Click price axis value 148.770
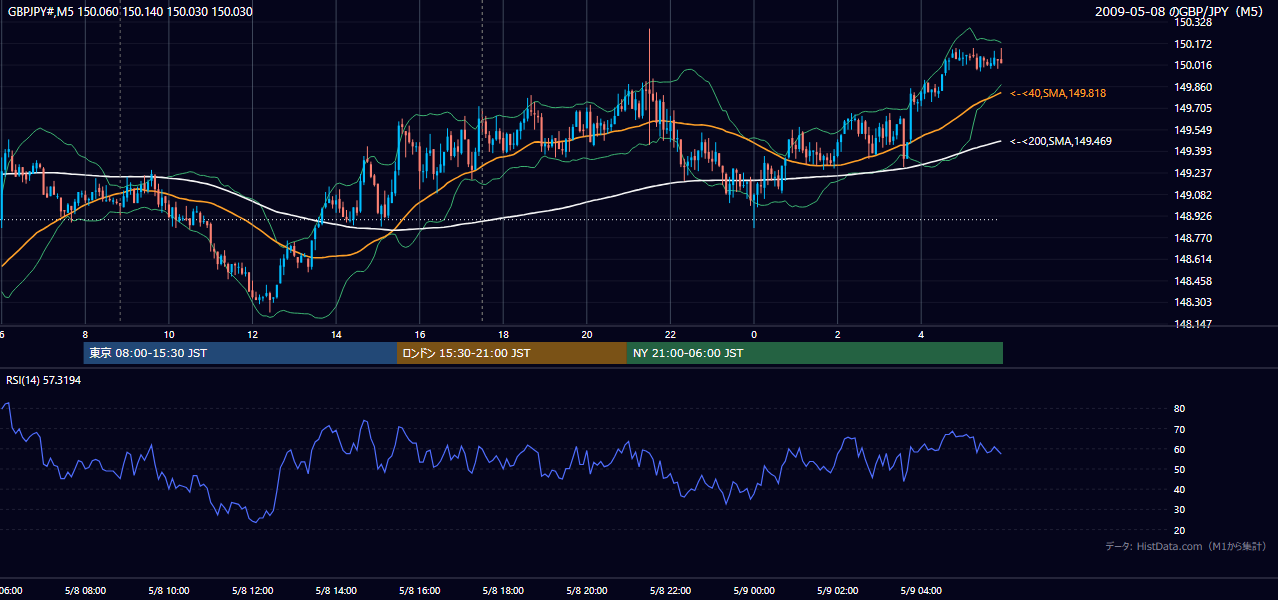The width and height of the screenshot is (1278, 600). 1192,238
